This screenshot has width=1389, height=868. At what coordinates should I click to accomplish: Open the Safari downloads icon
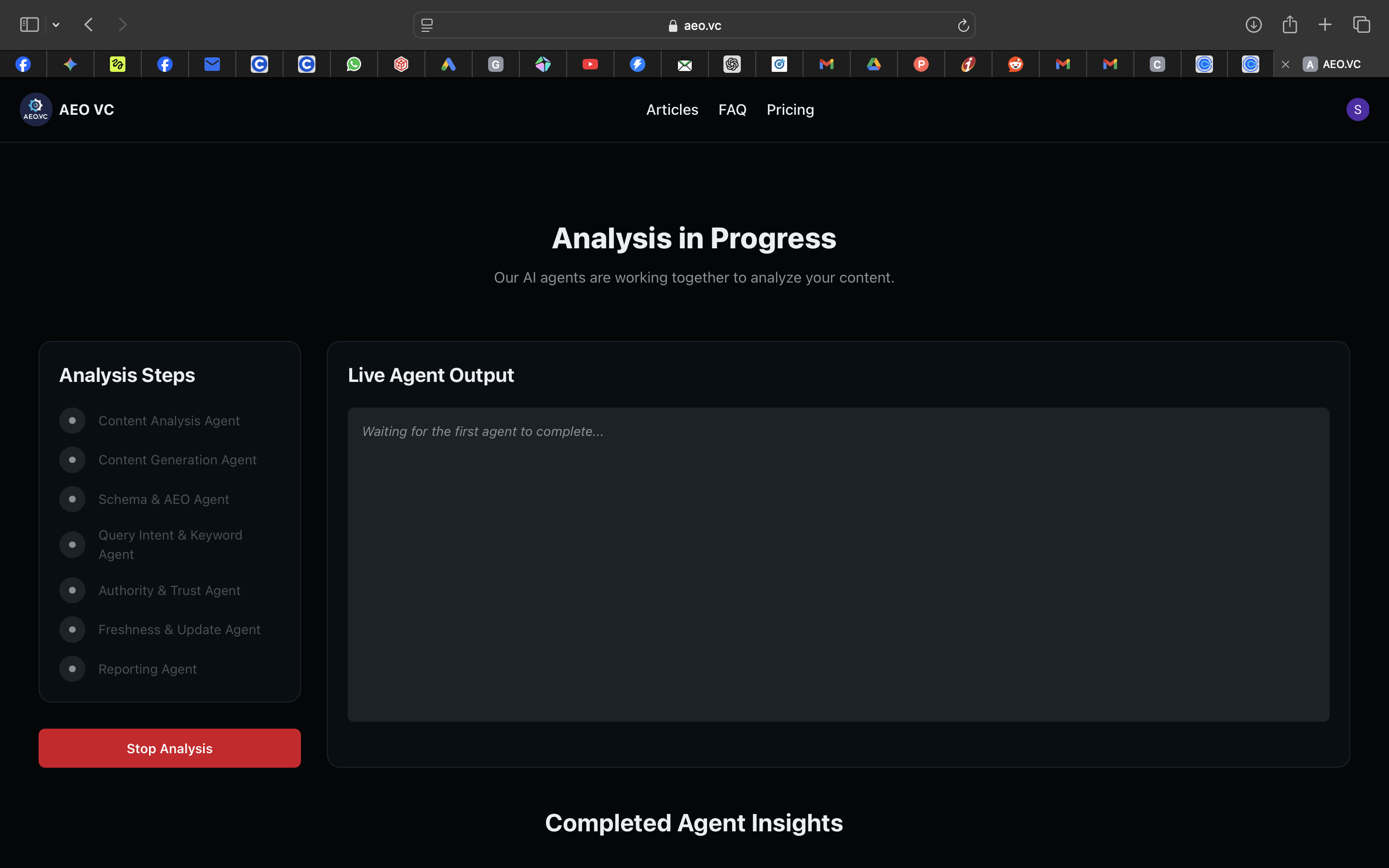coord(1253,25)
